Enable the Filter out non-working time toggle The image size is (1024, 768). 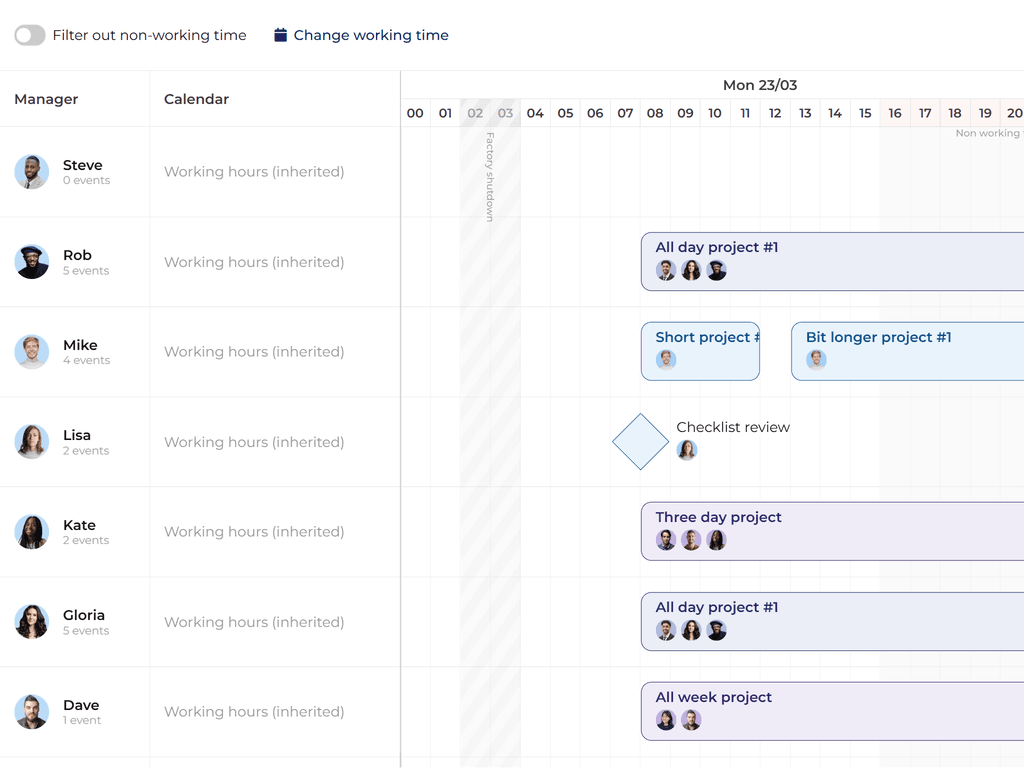[30, 34]
